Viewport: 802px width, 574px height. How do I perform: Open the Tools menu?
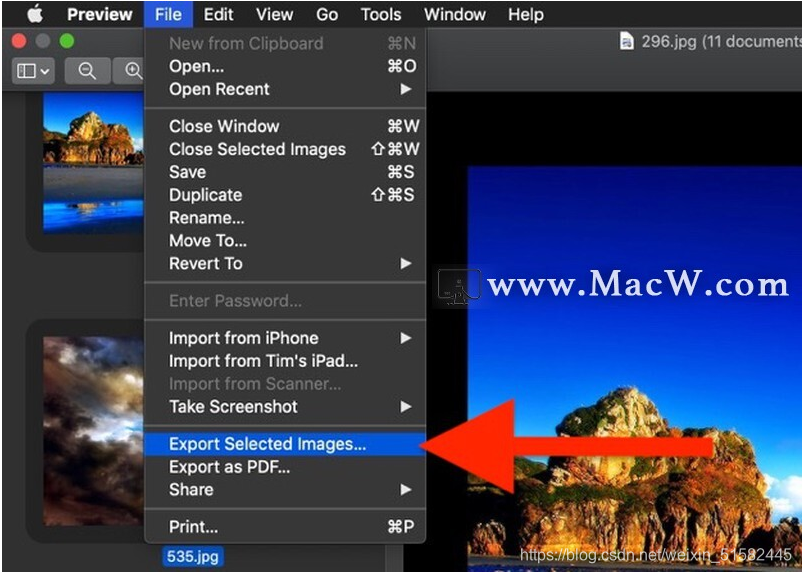point(381,14)
